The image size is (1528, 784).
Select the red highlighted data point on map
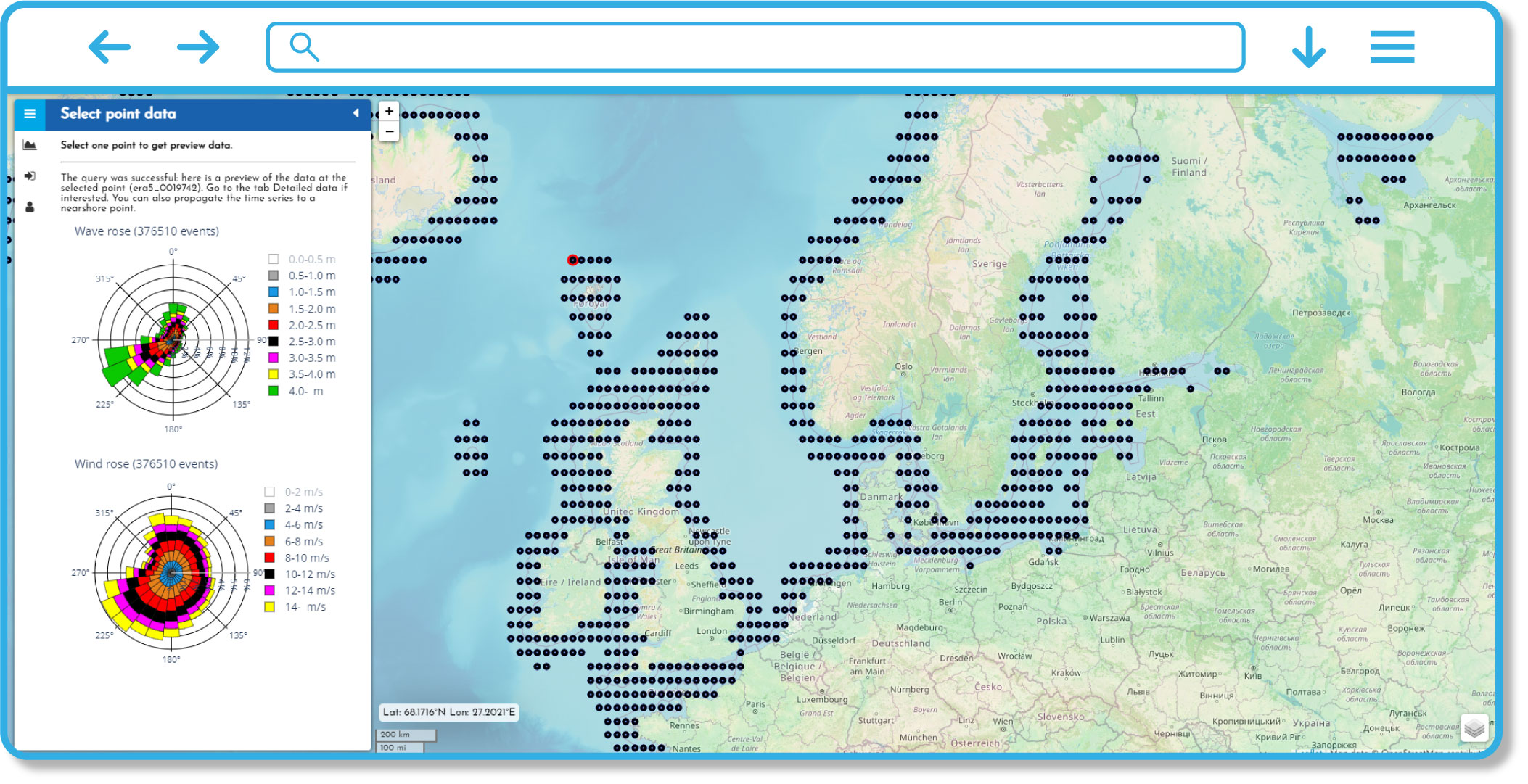572,260
